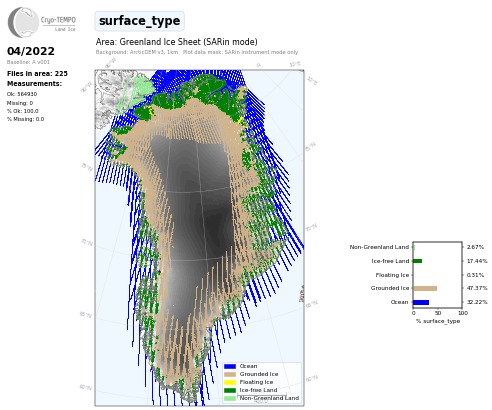492x410 pixels.
Task: Click the Grounded Ice bar in chart
Action: (x=425, y=288)
